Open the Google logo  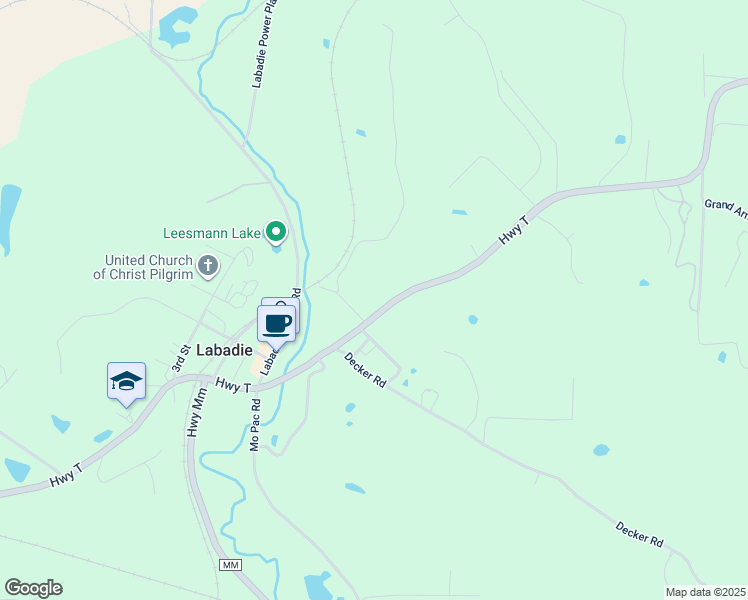pos(33,588)
